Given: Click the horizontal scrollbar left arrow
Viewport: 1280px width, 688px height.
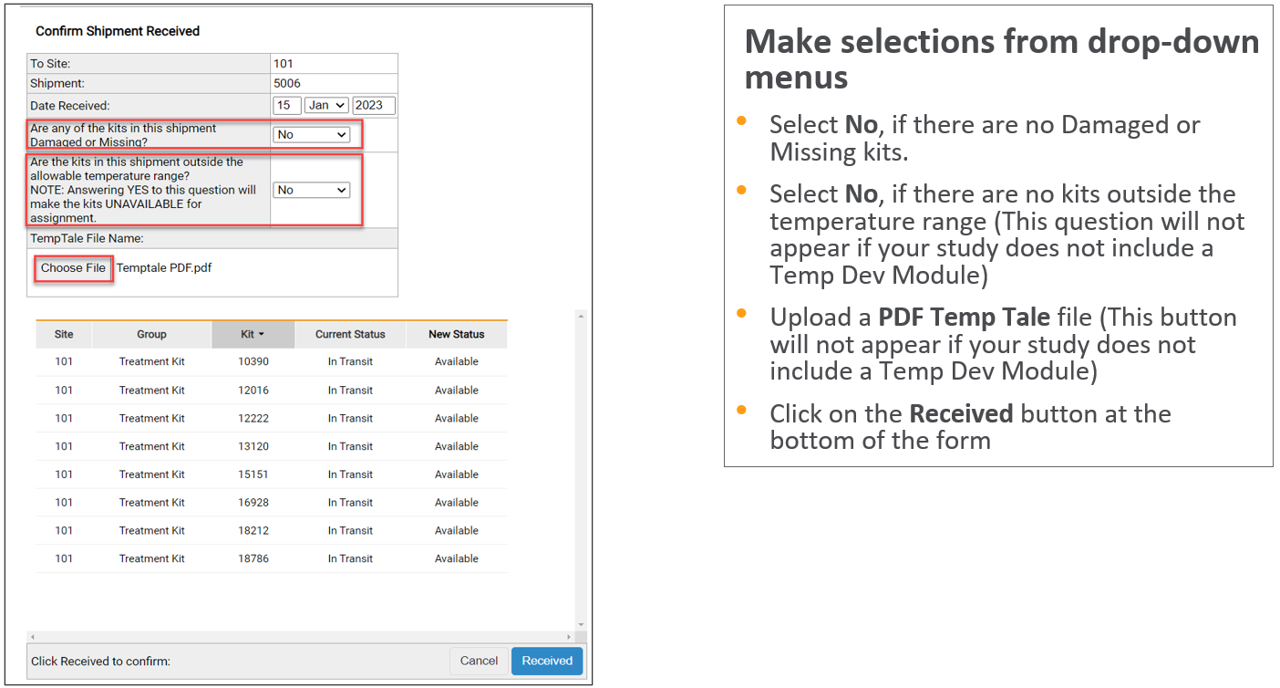Looking at the screenshot, I should (33, 637).
